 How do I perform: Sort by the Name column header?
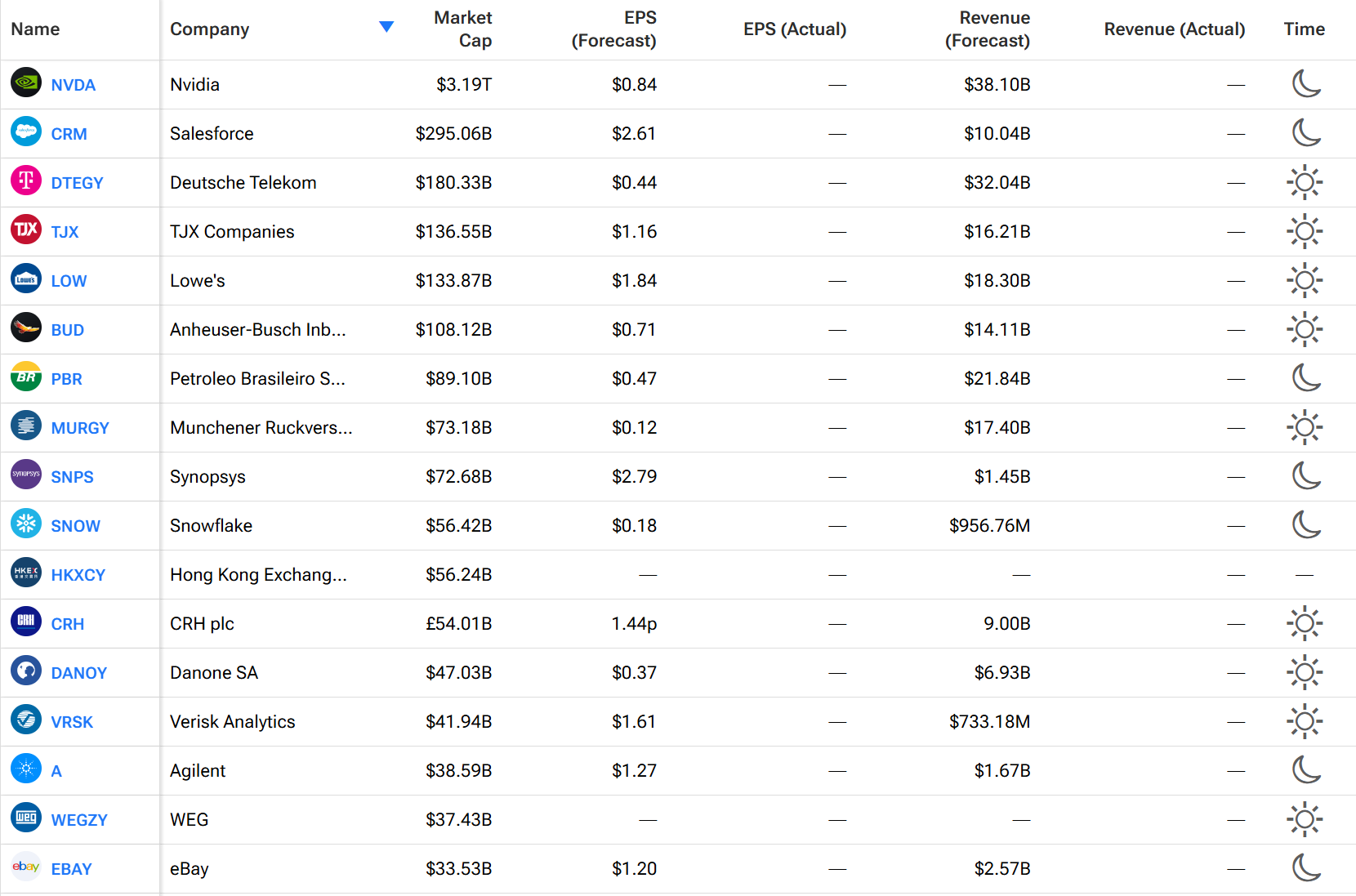pyautogui.click(x=35, y=29)
